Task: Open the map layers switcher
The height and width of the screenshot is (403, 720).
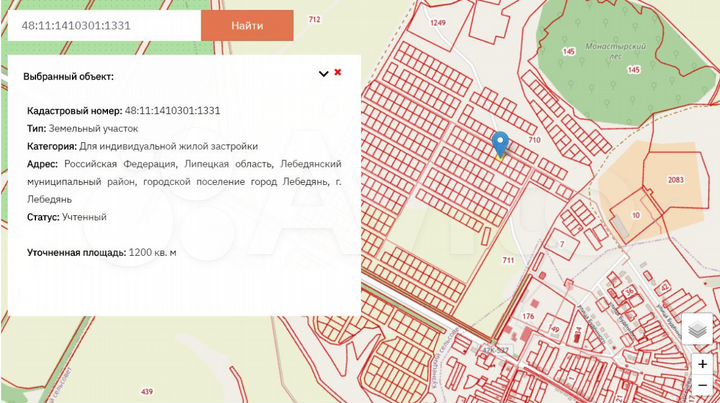Action: point(702,328)
